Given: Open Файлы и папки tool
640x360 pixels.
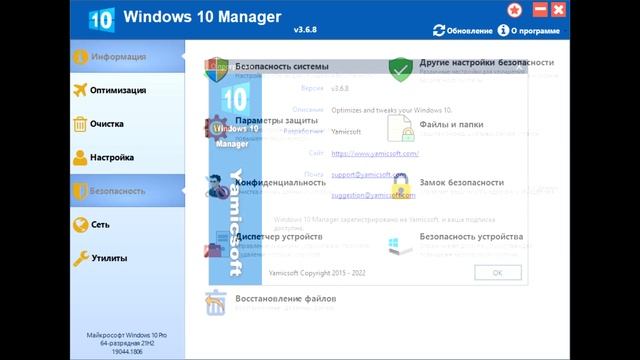Looking at the screenshot, I should click(451, 124).
